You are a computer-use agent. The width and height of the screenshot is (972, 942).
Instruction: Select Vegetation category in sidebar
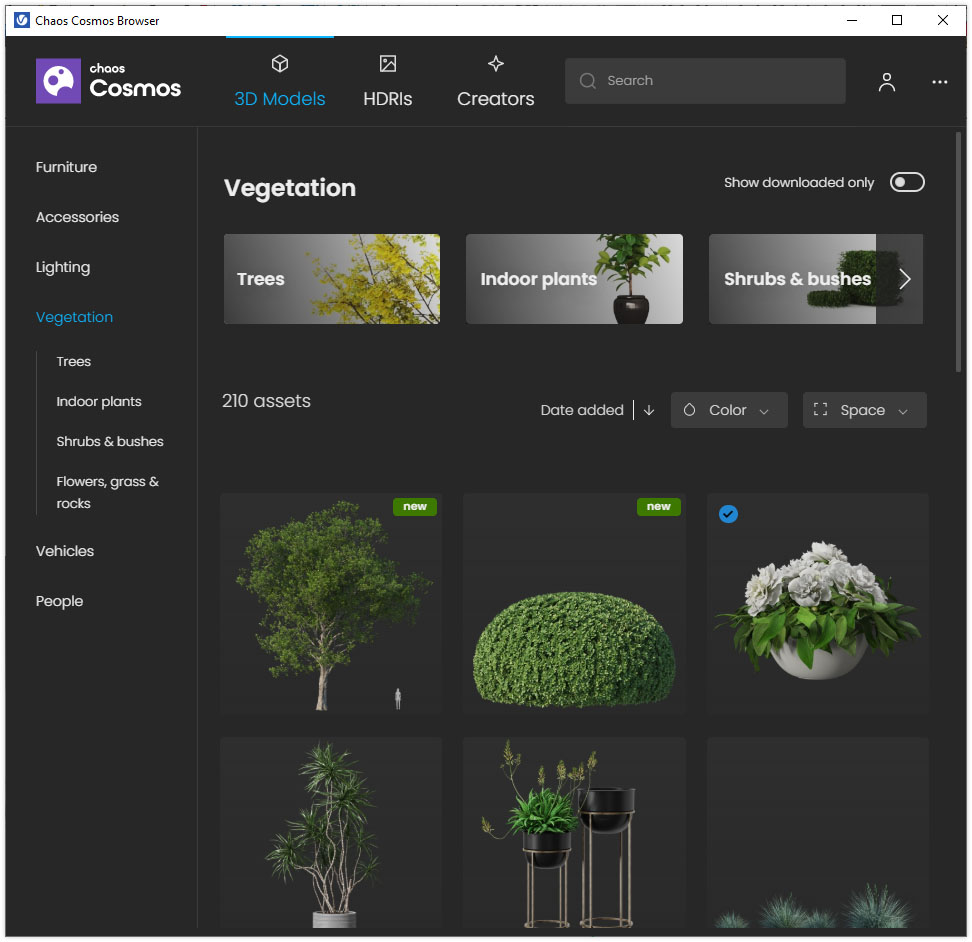click(x=74, y=317)
